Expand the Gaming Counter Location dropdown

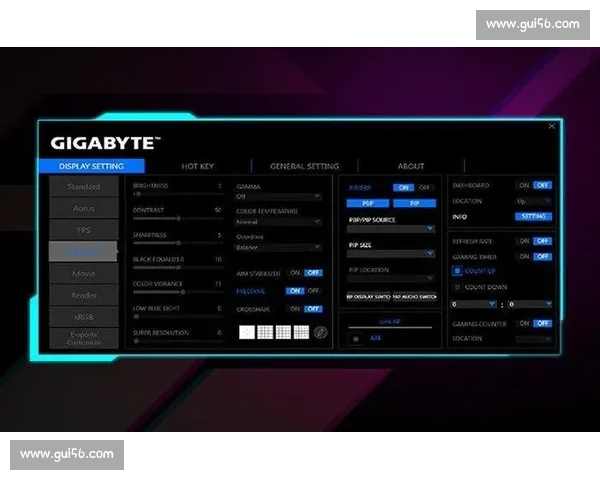click(534, 339)
